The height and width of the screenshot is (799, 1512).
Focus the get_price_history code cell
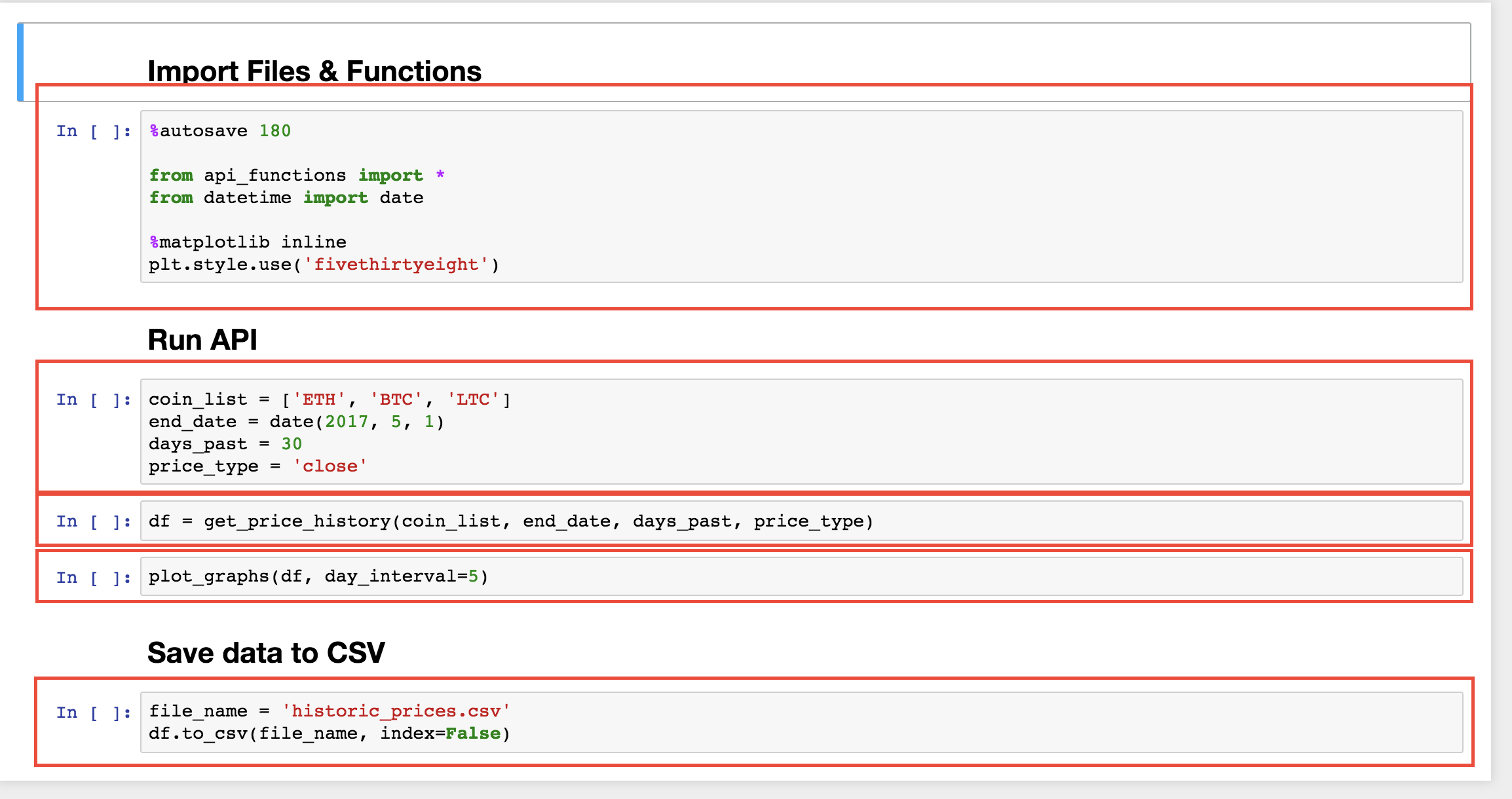click(802, 521)
